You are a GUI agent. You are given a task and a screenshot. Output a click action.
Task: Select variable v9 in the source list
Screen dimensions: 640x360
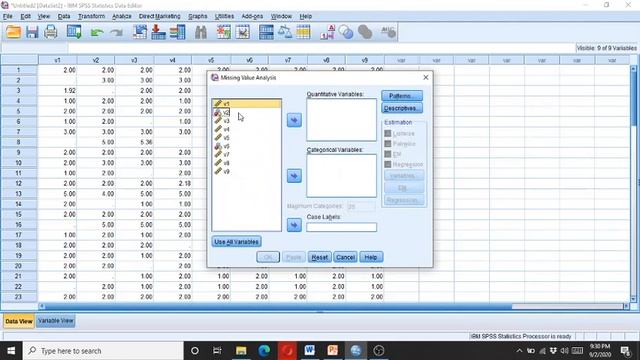coord(247,171)
